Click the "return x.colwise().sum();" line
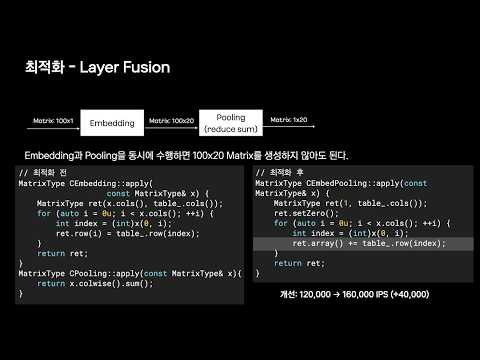The image size is (480, 360). (95, 283)
